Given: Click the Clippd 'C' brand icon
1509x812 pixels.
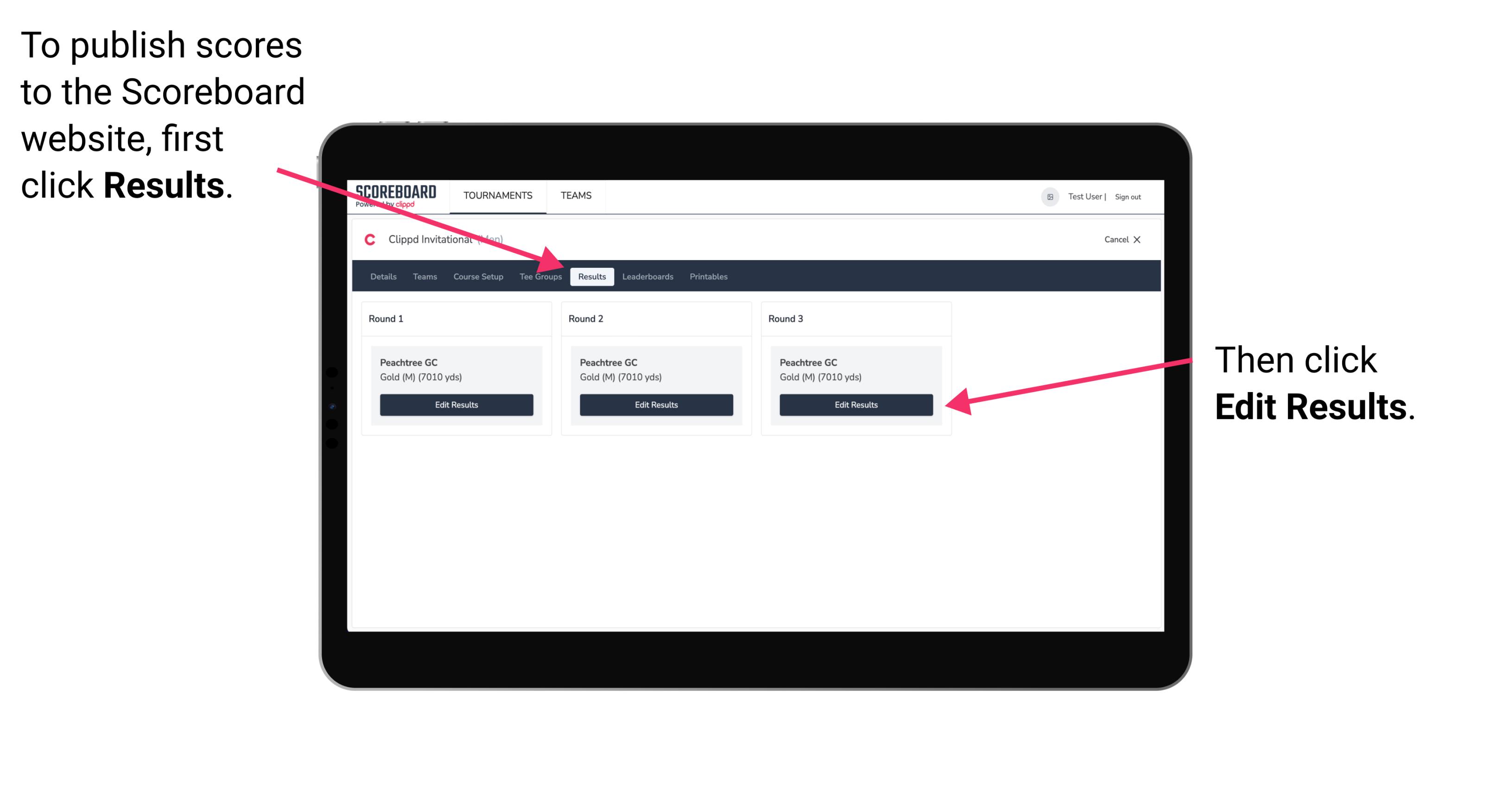Looking at the screenshot, I should [365, 240].
